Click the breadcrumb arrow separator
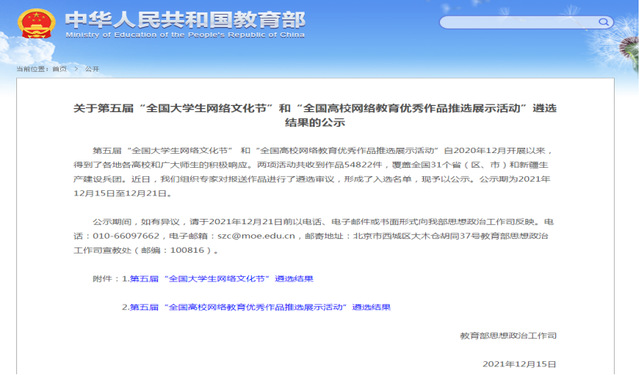 click(x=76, y=69)
